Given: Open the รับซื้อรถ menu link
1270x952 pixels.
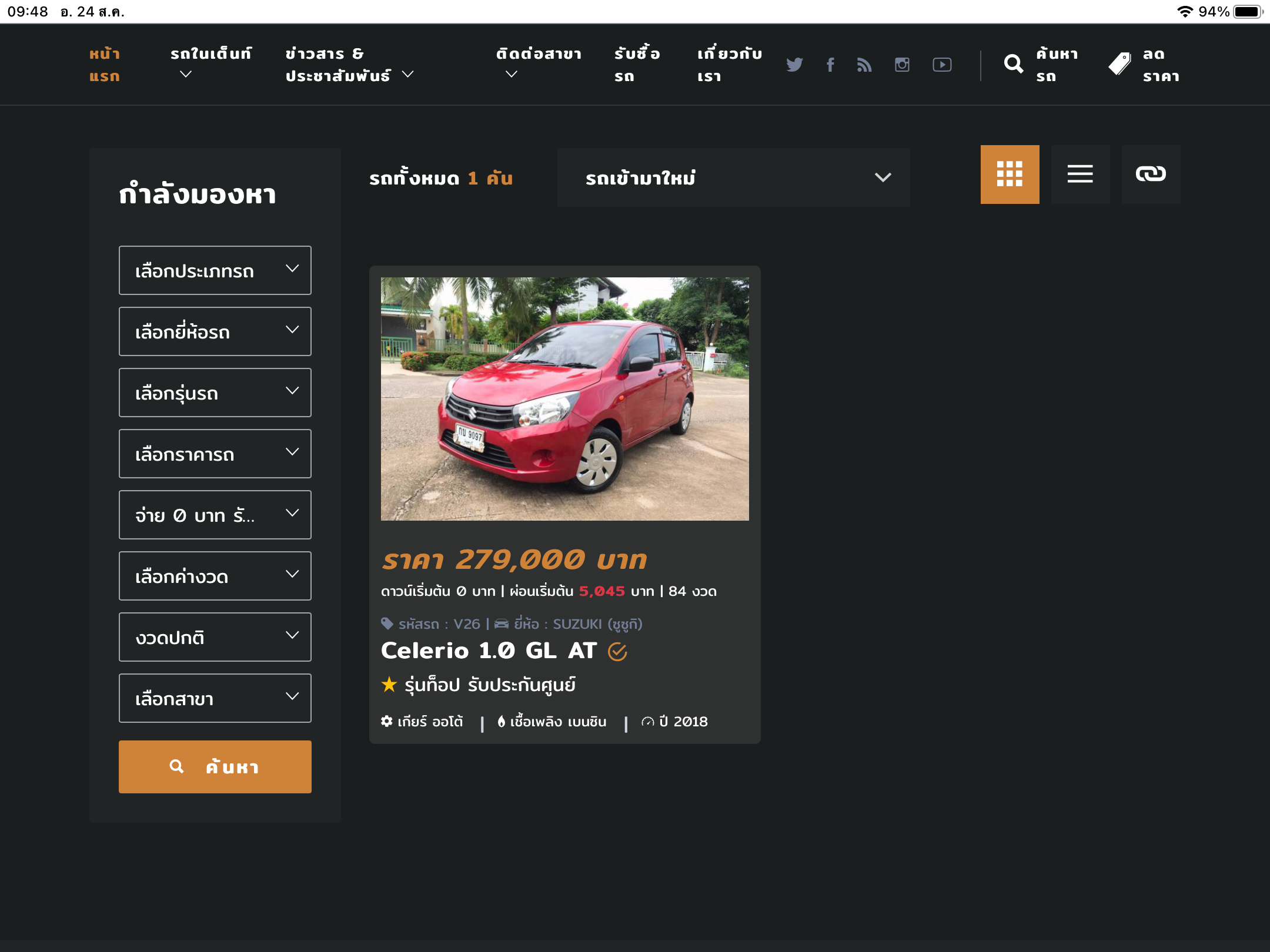Looking at the screenshot, I should [637, 65].
